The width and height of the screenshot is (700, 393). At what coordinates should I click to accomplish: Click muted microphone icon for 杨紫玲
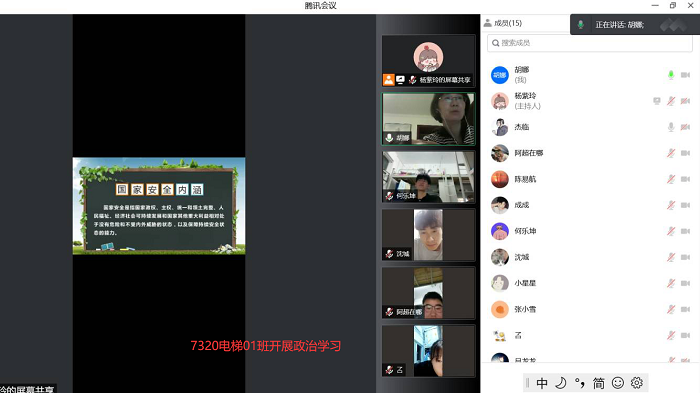click(671, 101)
